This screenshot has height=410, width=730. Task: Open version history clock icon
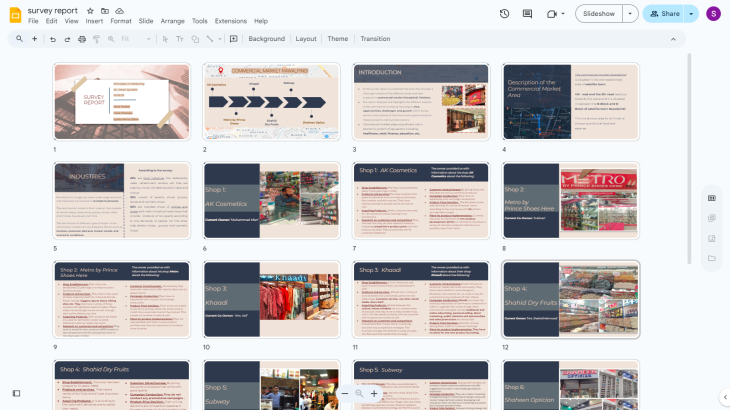(x=504, y=14)
